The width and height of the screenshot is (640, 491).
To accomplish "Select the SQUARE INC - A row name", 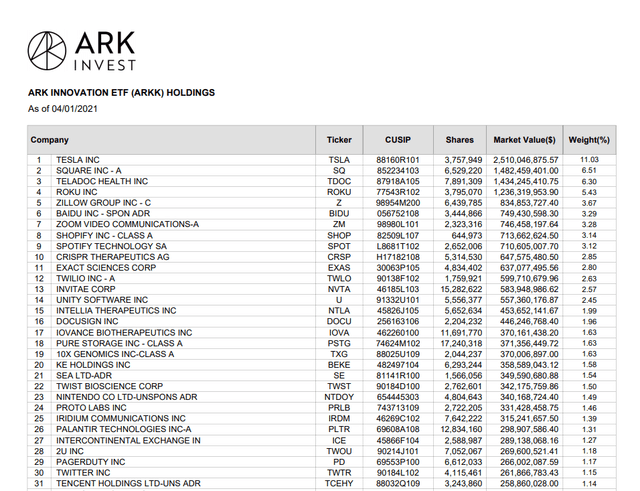I will [89, 171].
